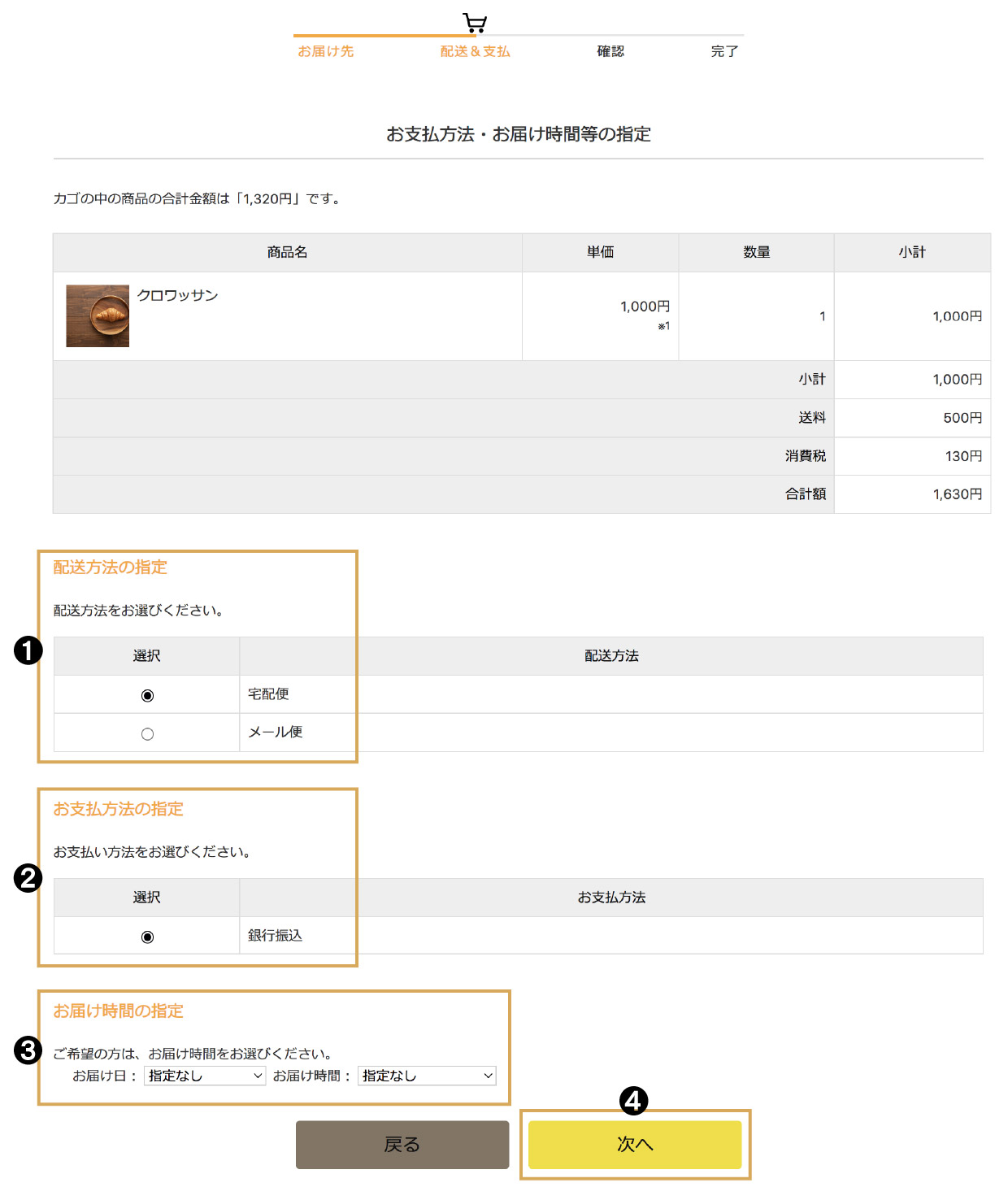Click the shopping cart icon at top
This screenshot has height=1187, width=1008.
[x=475, y=22]
